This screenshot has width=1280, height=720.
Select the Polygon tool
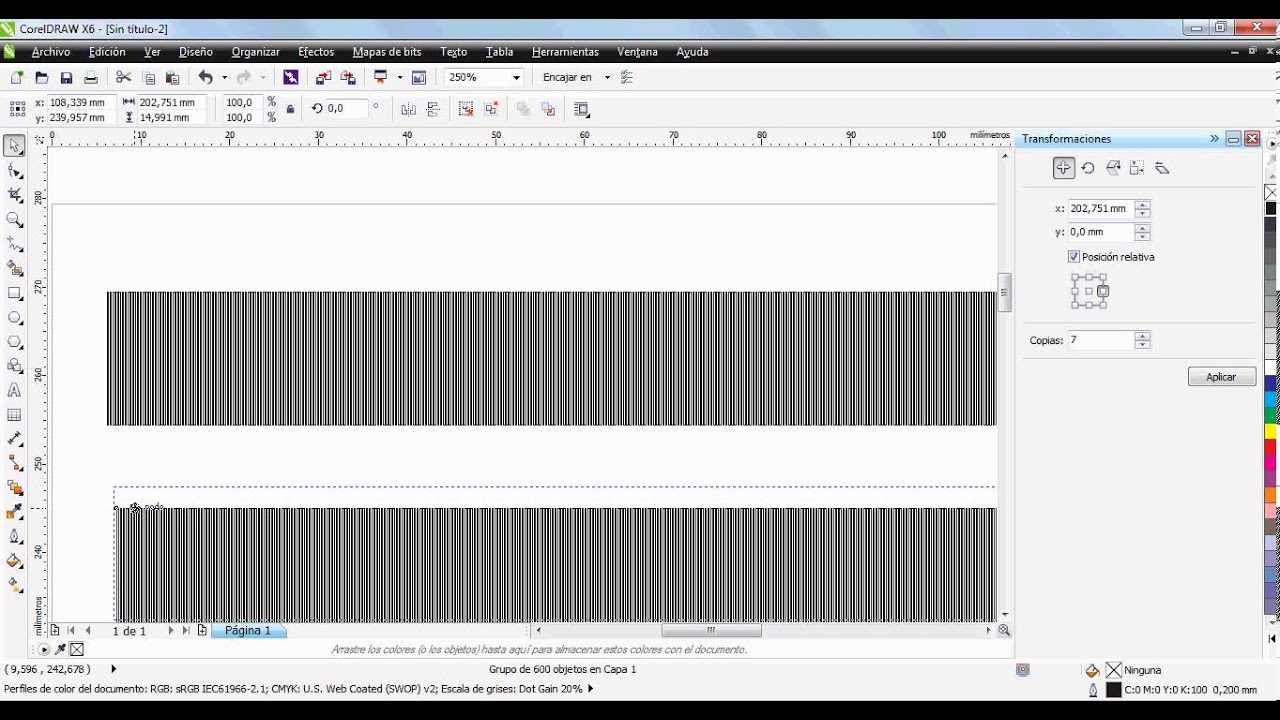[x=14, y=342]
